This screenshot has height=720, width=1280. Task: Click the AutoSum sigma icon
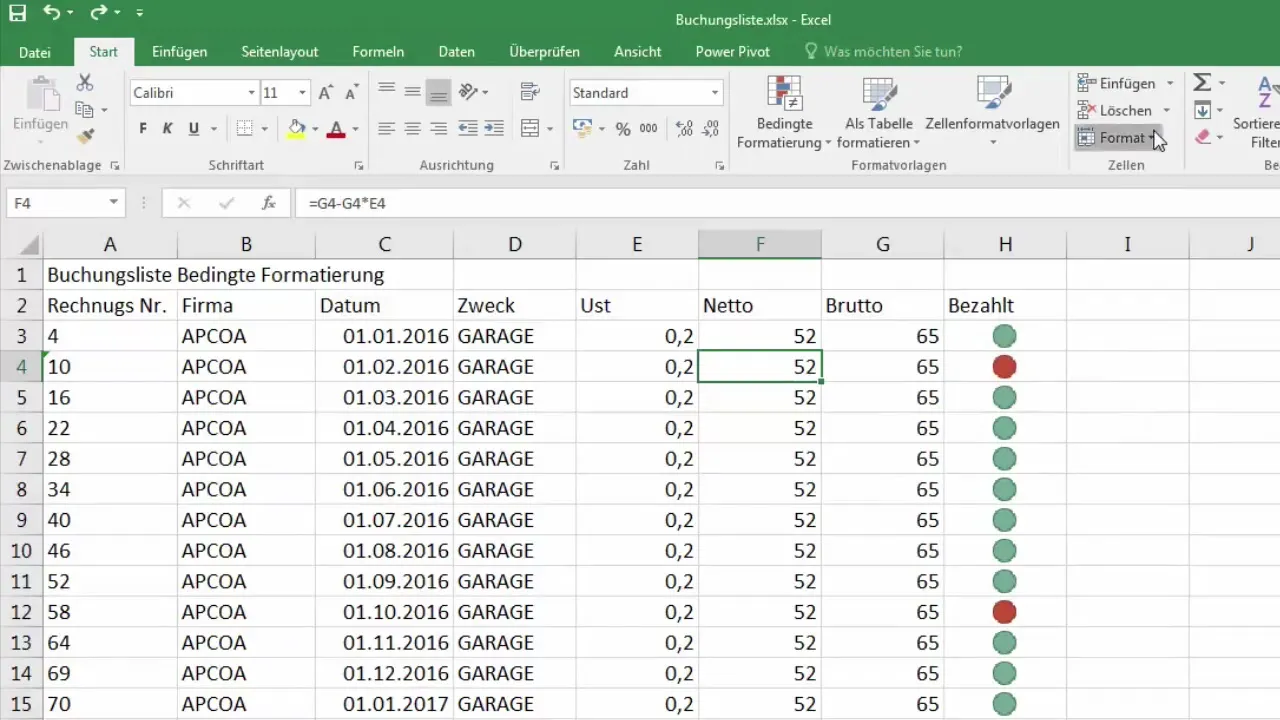coord(1203,83)
